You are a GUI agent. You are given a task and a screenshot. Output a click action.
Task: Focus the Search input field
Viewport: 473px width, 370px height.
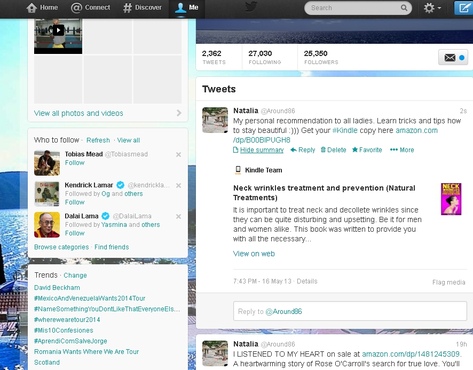[353, 8]
